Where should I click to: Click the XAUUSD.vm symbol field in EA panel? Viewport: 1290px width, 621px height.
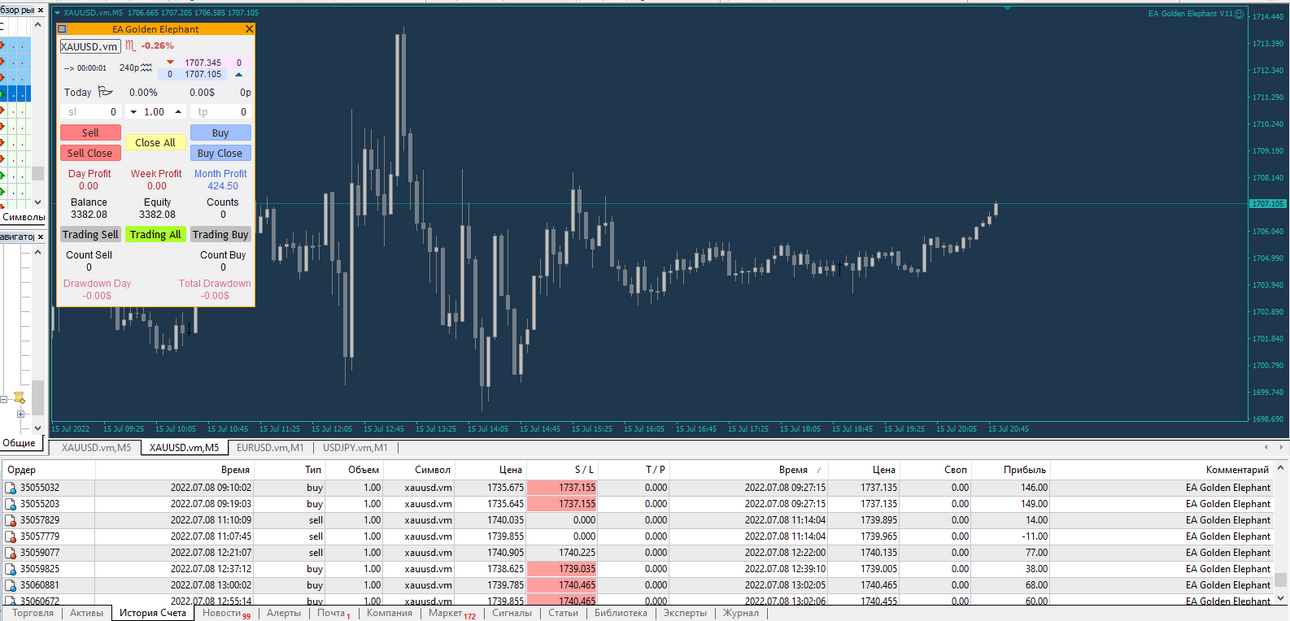[x=90, y=46]
